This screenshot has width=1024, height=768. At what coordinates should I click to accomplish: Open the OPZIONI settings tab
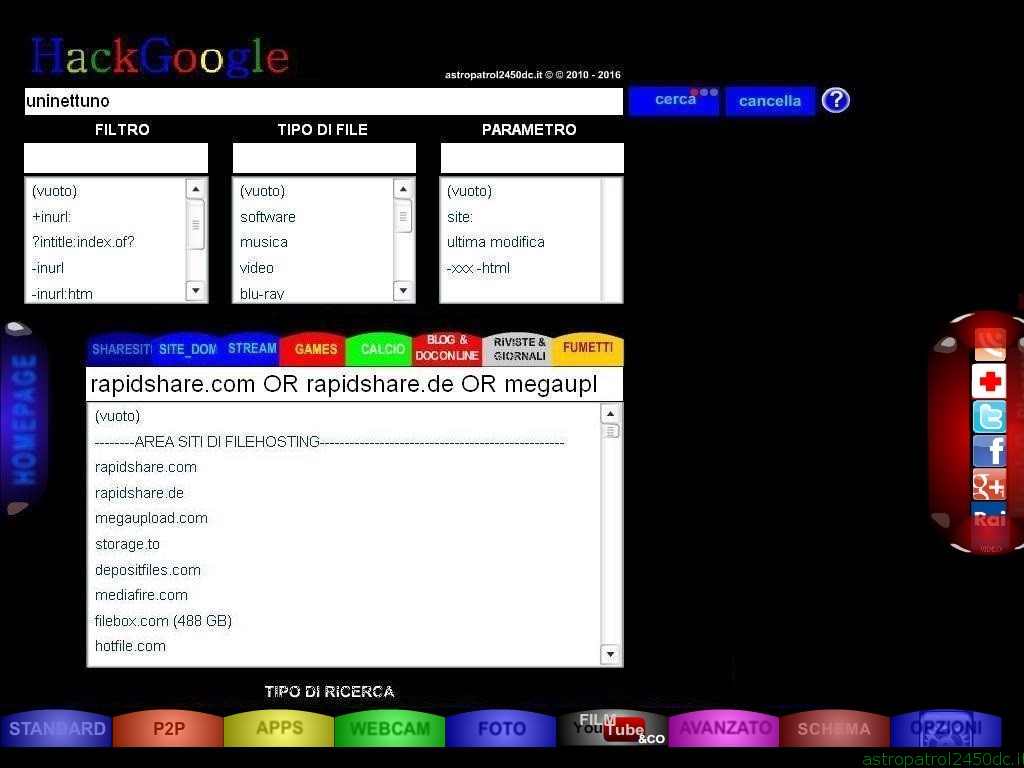click(x=946, y=728)
